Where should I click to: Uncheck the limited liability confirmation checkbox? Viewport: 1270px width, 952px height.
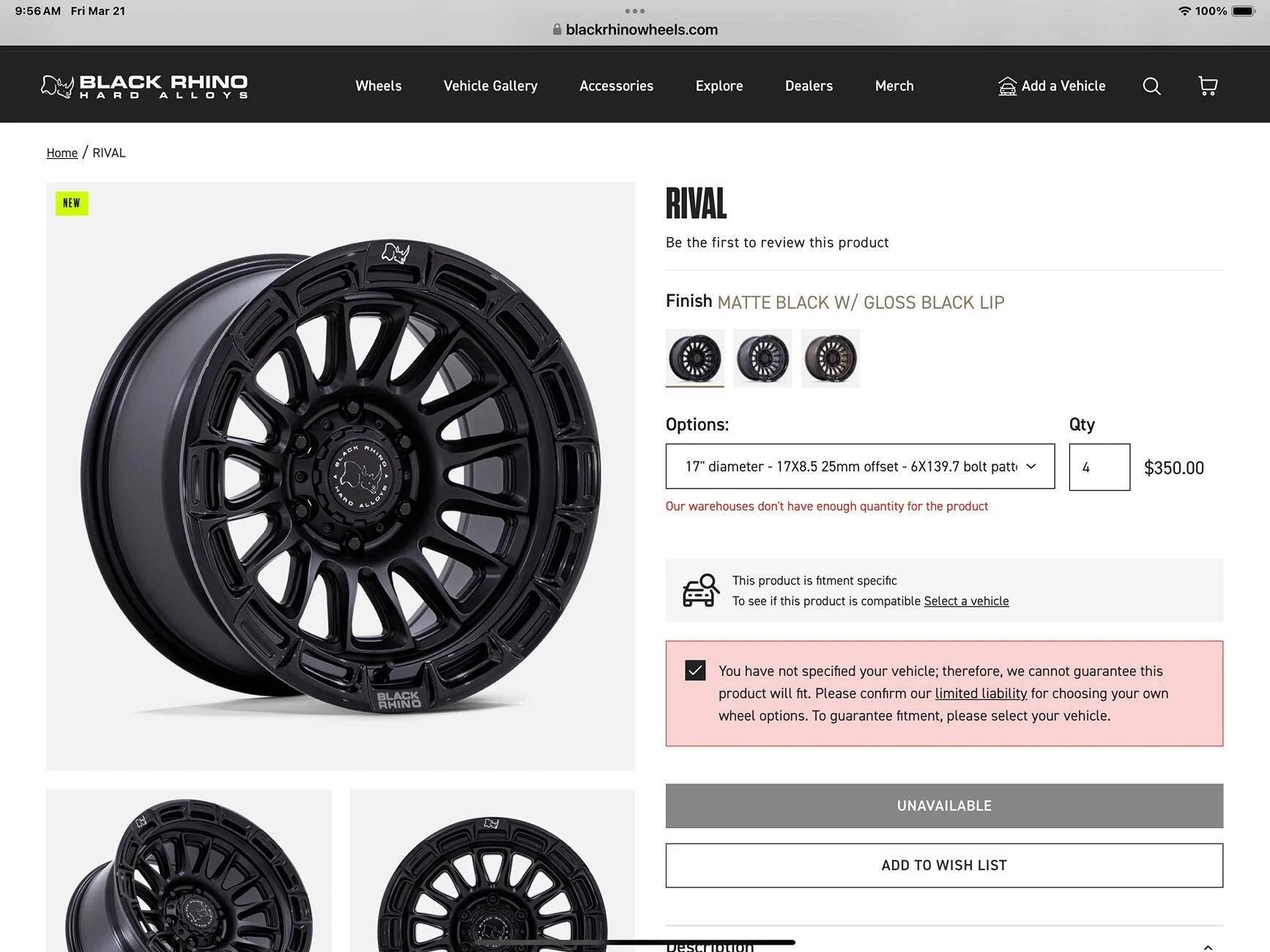[x=695, y=670]
